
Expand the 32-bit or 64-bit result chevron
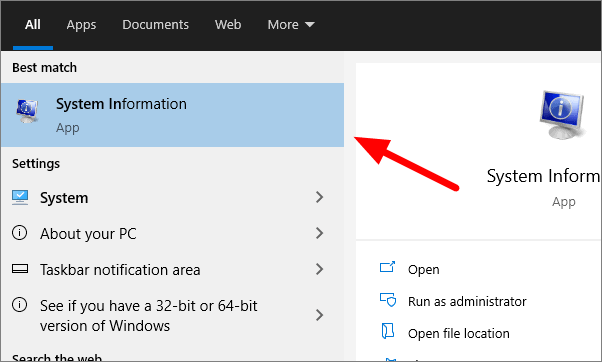pos(319,315)
